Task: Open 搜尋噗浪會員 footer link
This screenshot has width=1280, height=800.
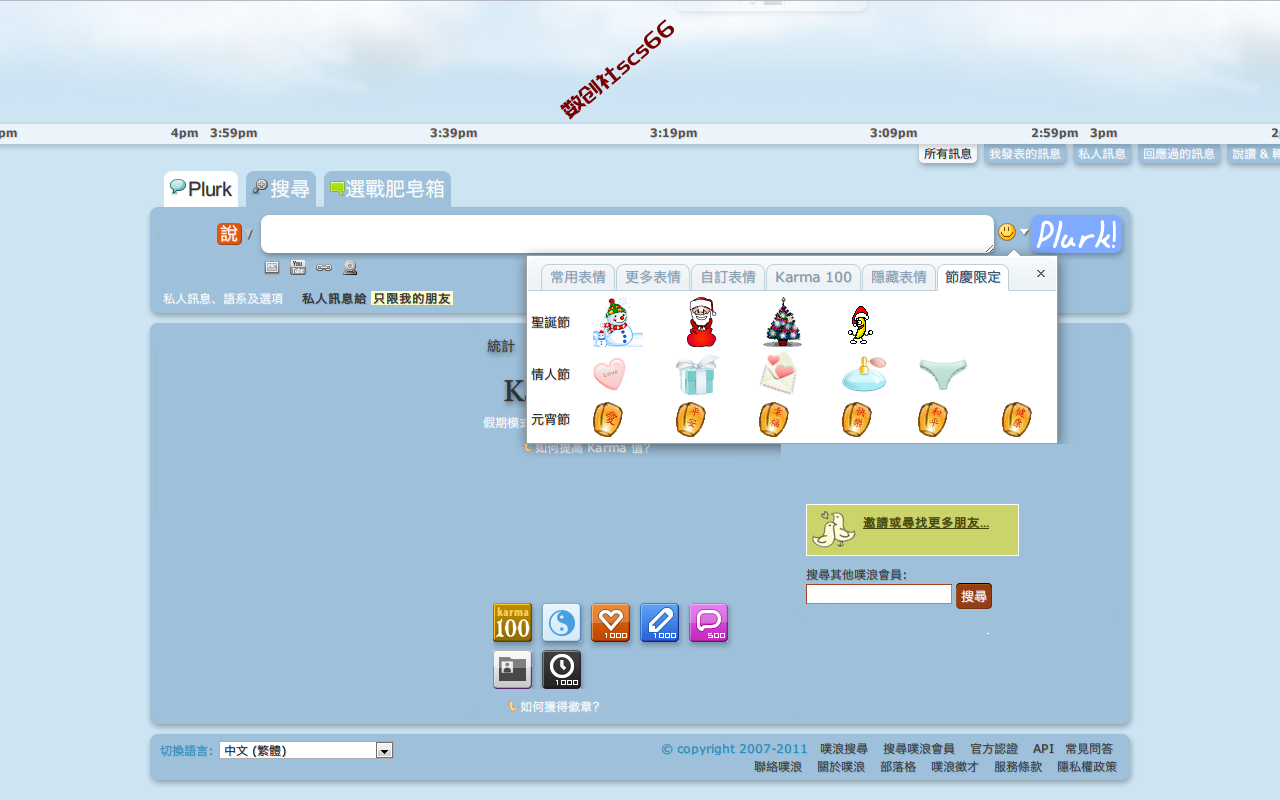Action: tap(919, 749)
